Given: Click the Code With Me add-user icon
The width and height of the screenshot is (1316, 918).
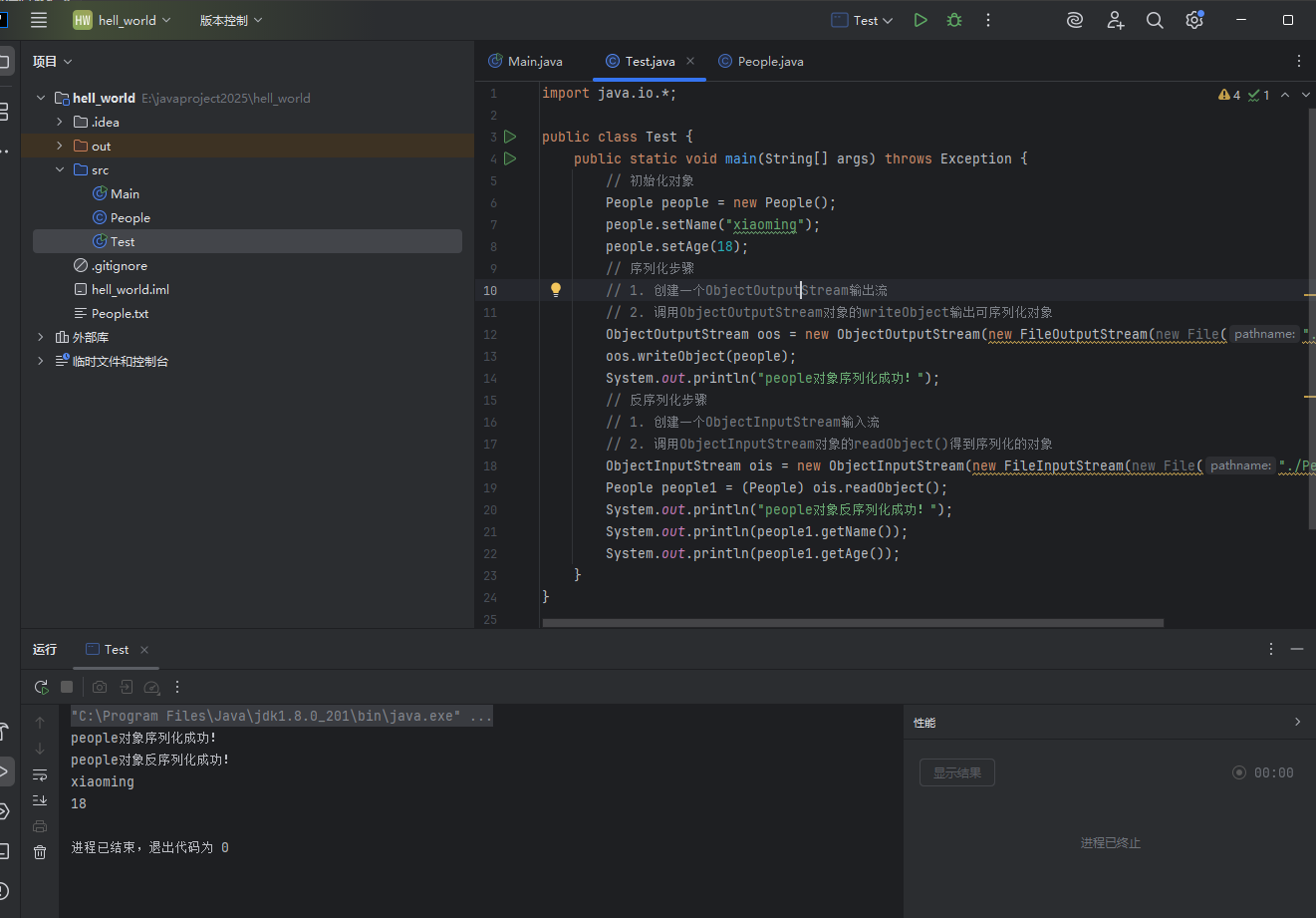Looking at the screenshot, I should [1115, 20].
